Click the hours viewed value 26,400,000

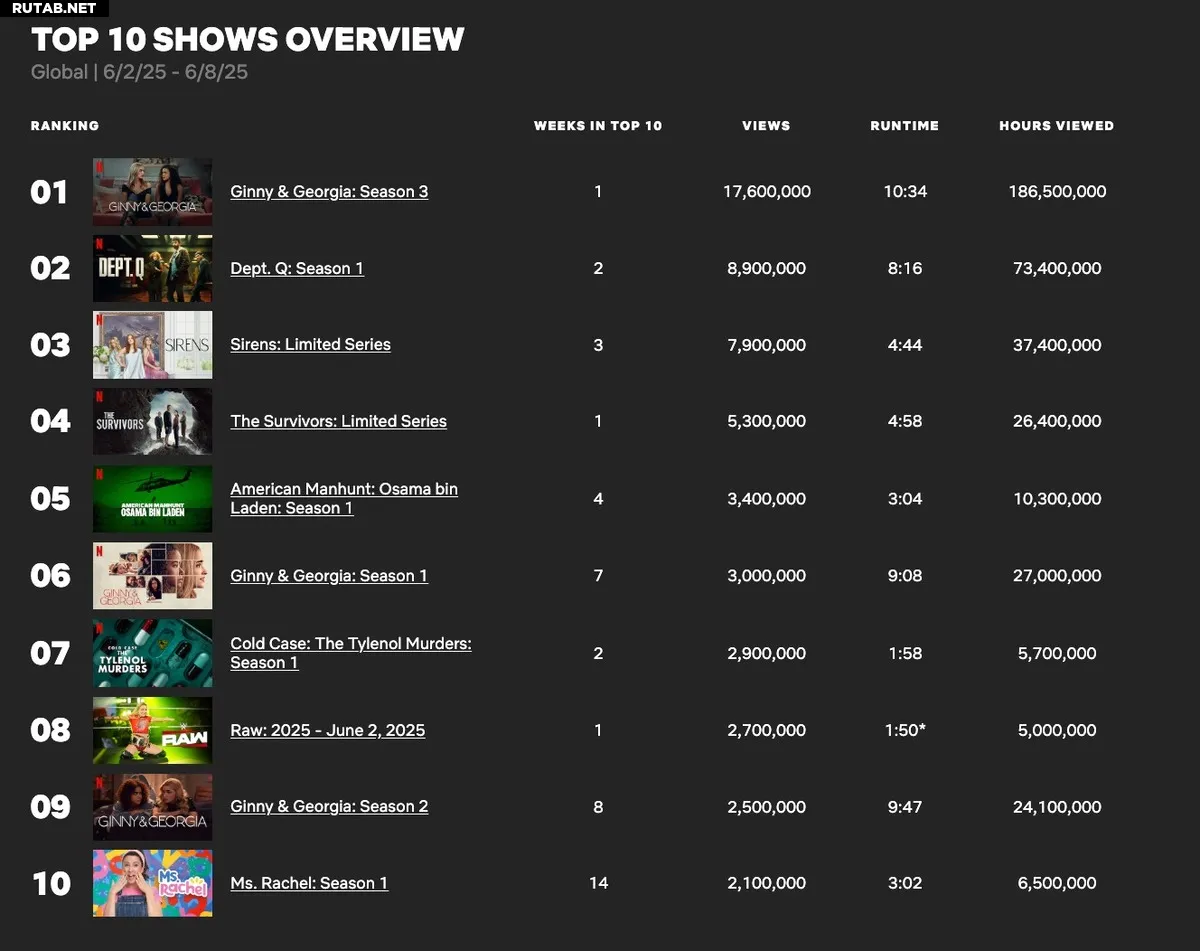[1057, 421]
